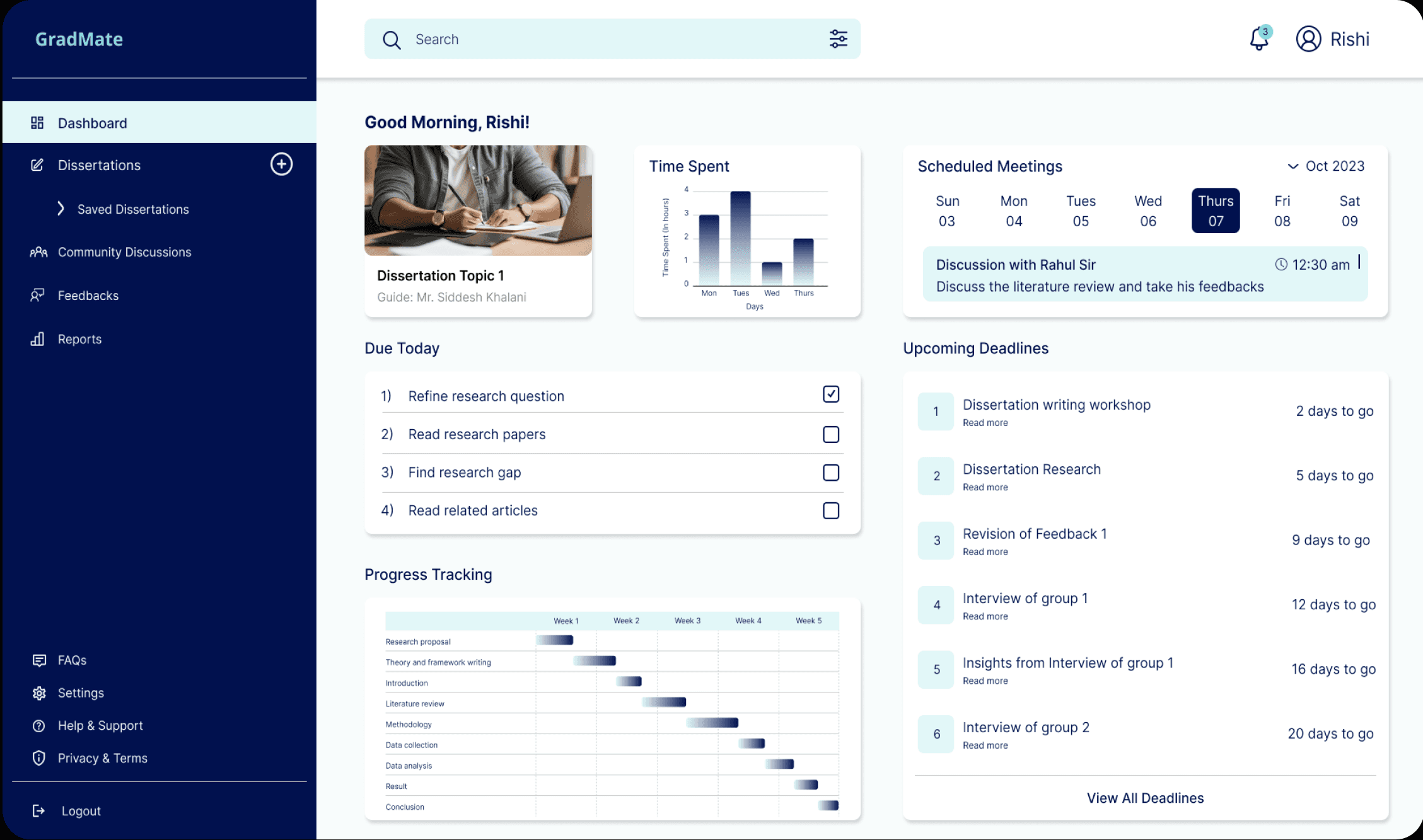Click the Settings gear icon in sidebar
1423x840 pixels.
tap(39, 693)
